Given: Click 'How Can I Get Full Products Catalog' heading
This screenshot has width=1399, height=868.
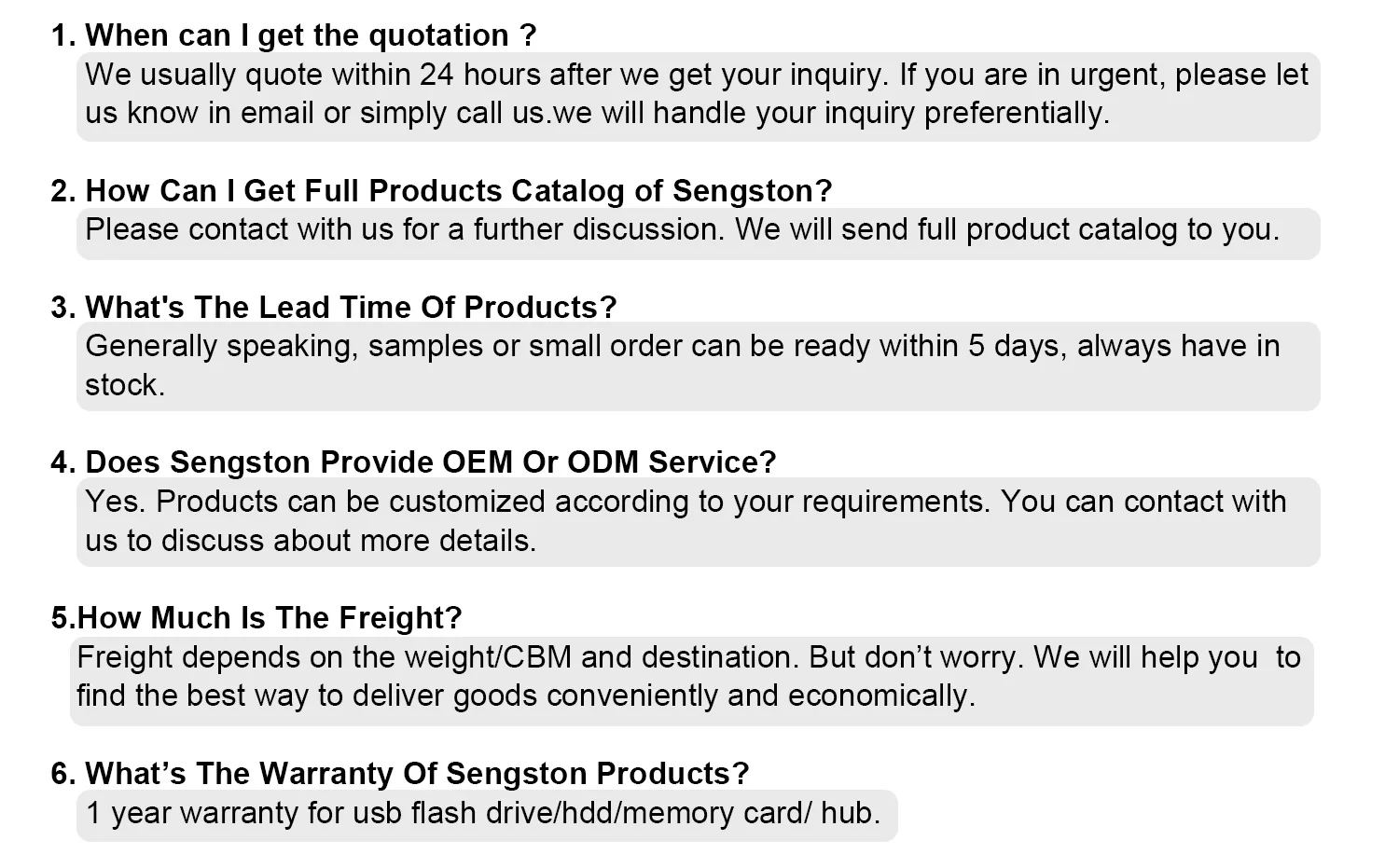Looking at the screenshot, I should [x=441, y=191].
